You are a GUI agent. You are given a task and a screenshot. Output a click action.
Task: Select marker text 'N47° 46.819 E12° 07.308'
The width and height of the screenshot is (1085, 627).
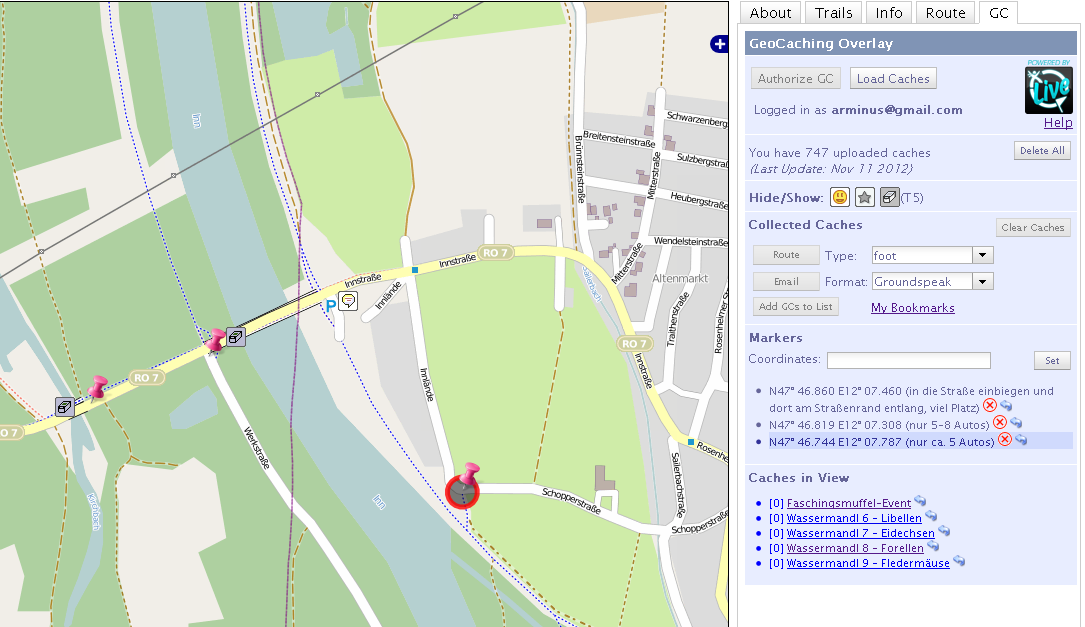coord(837,425)
